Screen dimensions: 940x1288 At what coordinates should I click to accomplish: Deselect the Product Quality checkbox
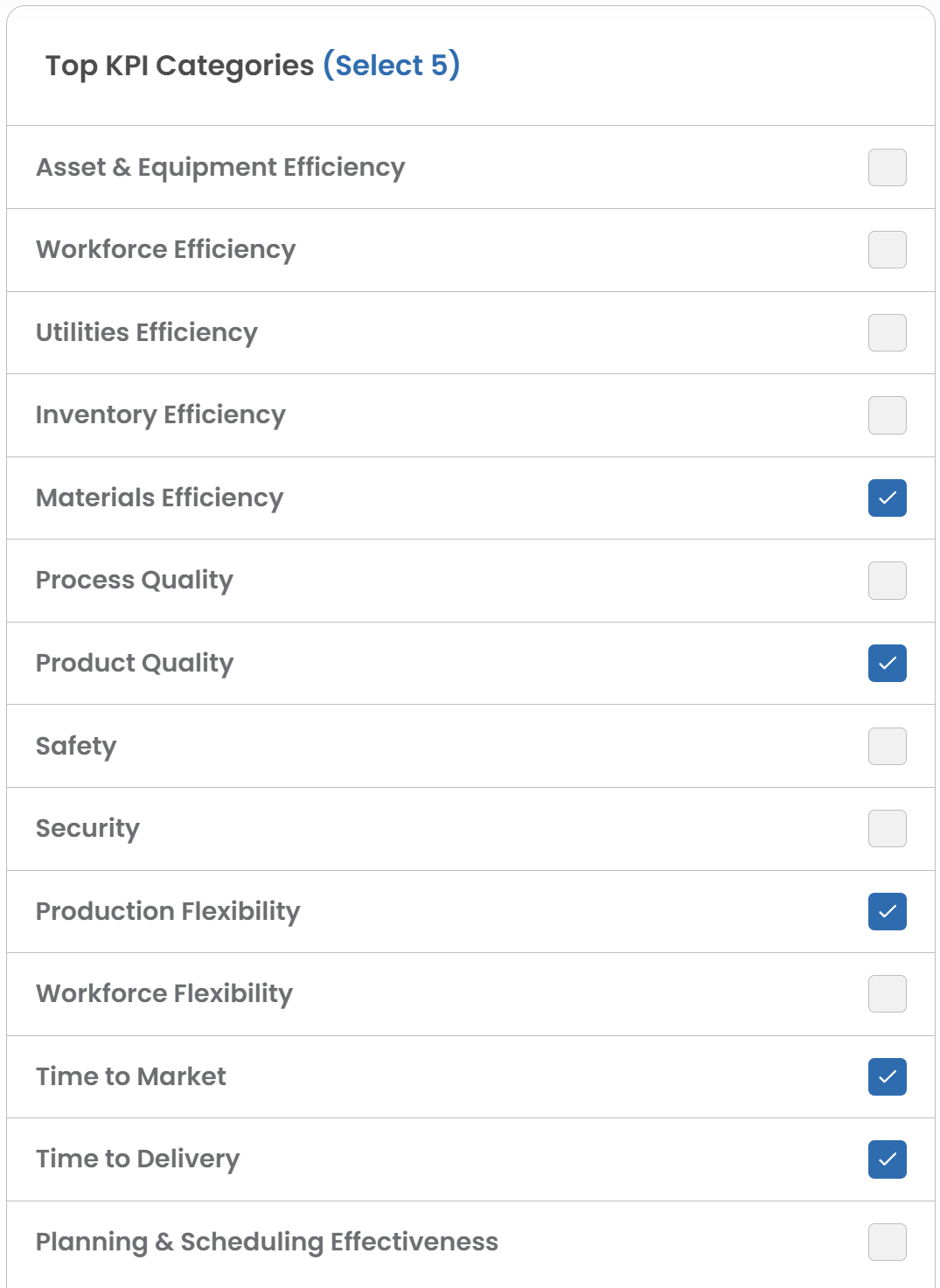pyautogui.click(x=887, y=663)
